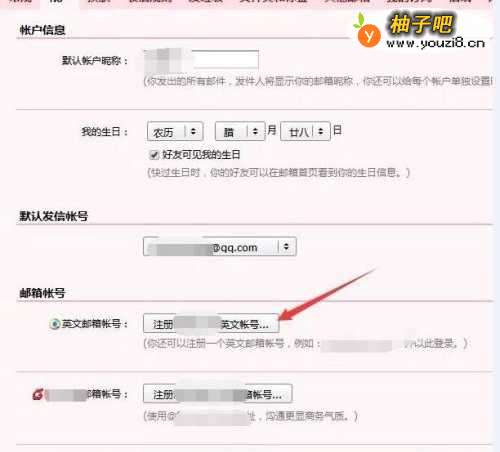Click the 柚子吧 yellow title text

tap(421, 24)
